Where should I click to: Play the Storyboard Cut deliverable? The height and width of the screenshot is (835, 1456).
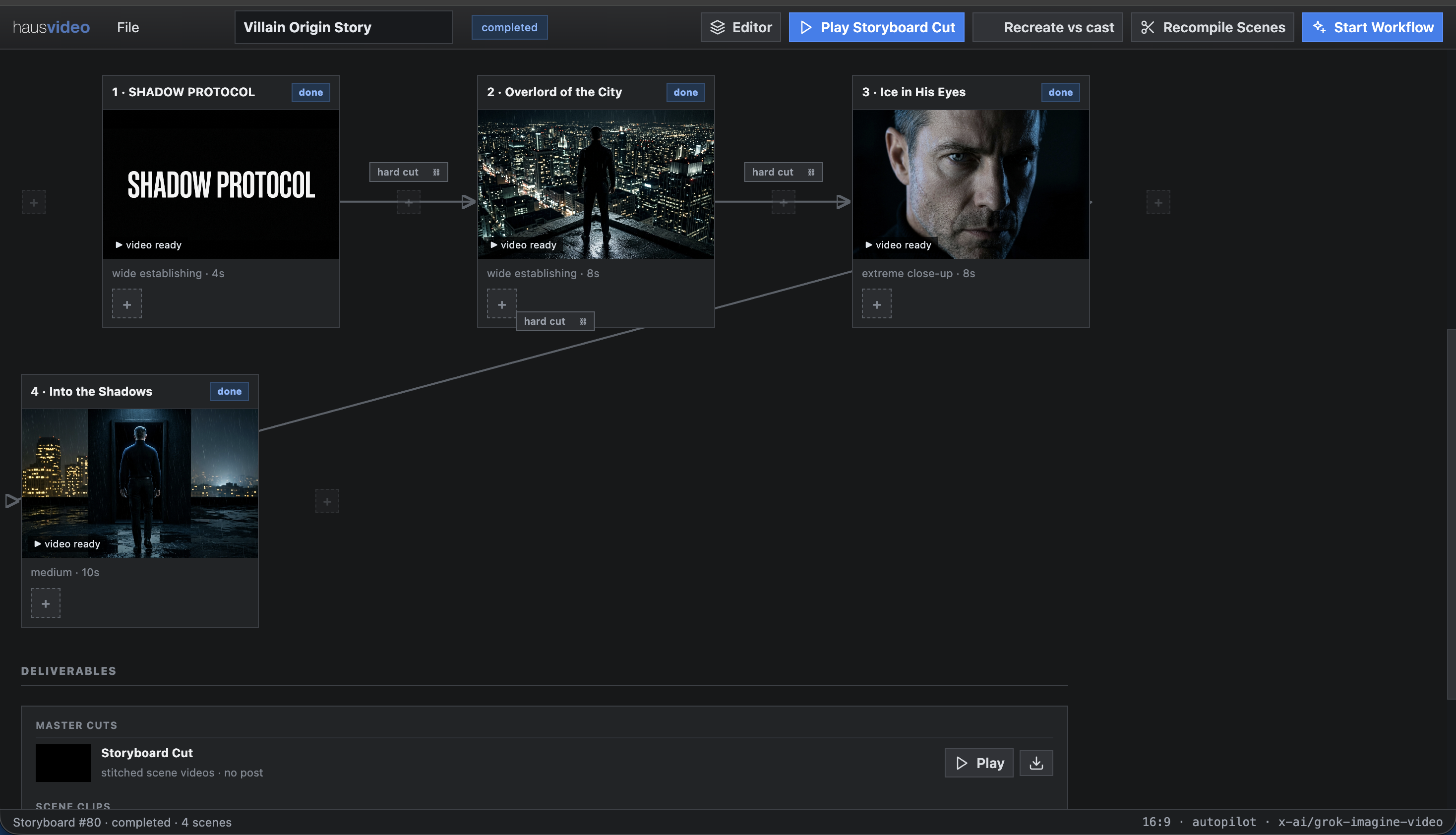979,763
